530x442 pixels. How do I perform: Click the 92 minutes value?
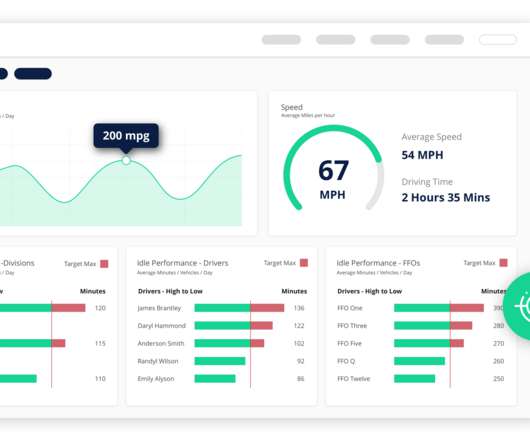coord(300,361)
